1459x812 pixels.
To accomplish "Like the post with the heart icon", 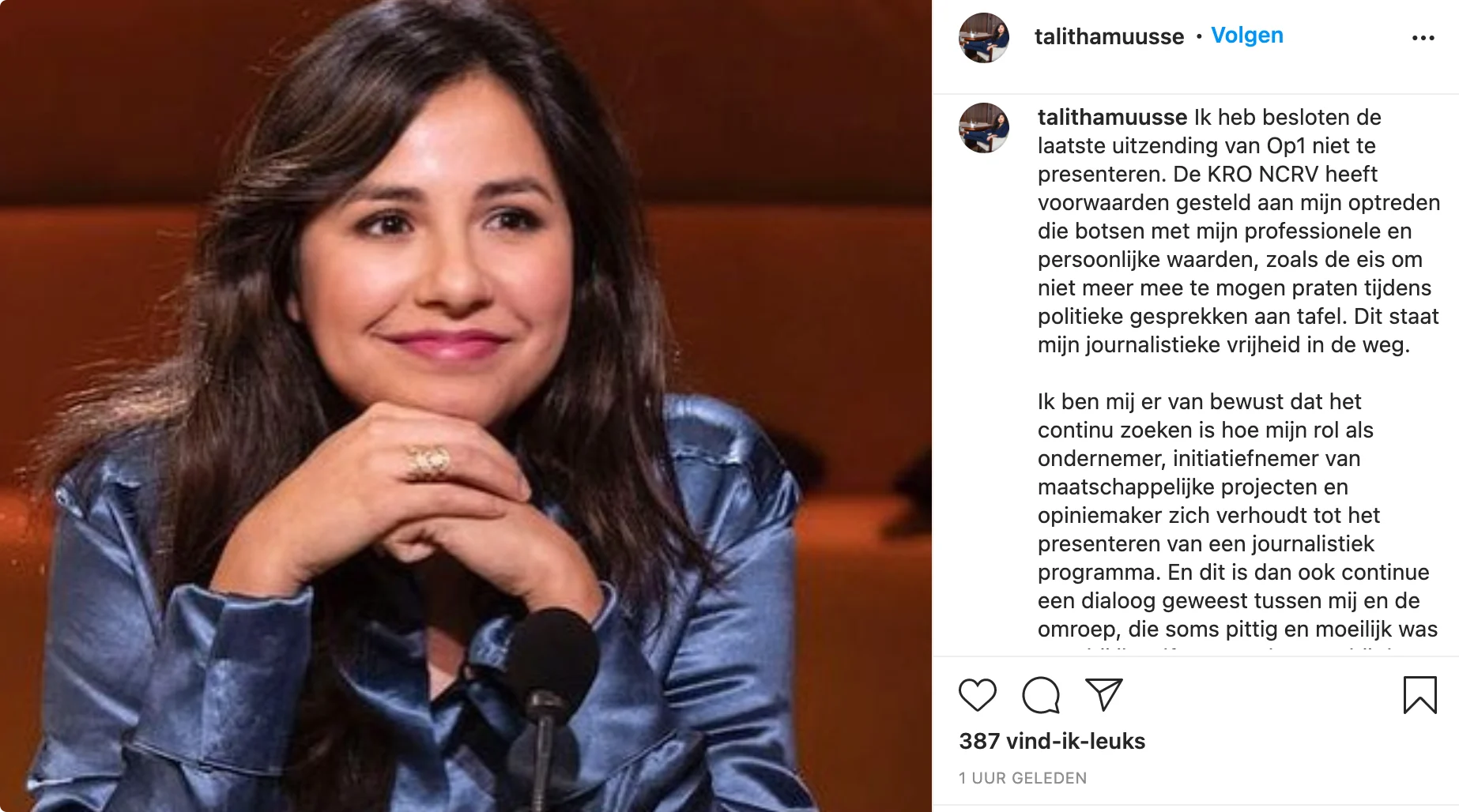I will pyautogui.click(x=978, y=695).
